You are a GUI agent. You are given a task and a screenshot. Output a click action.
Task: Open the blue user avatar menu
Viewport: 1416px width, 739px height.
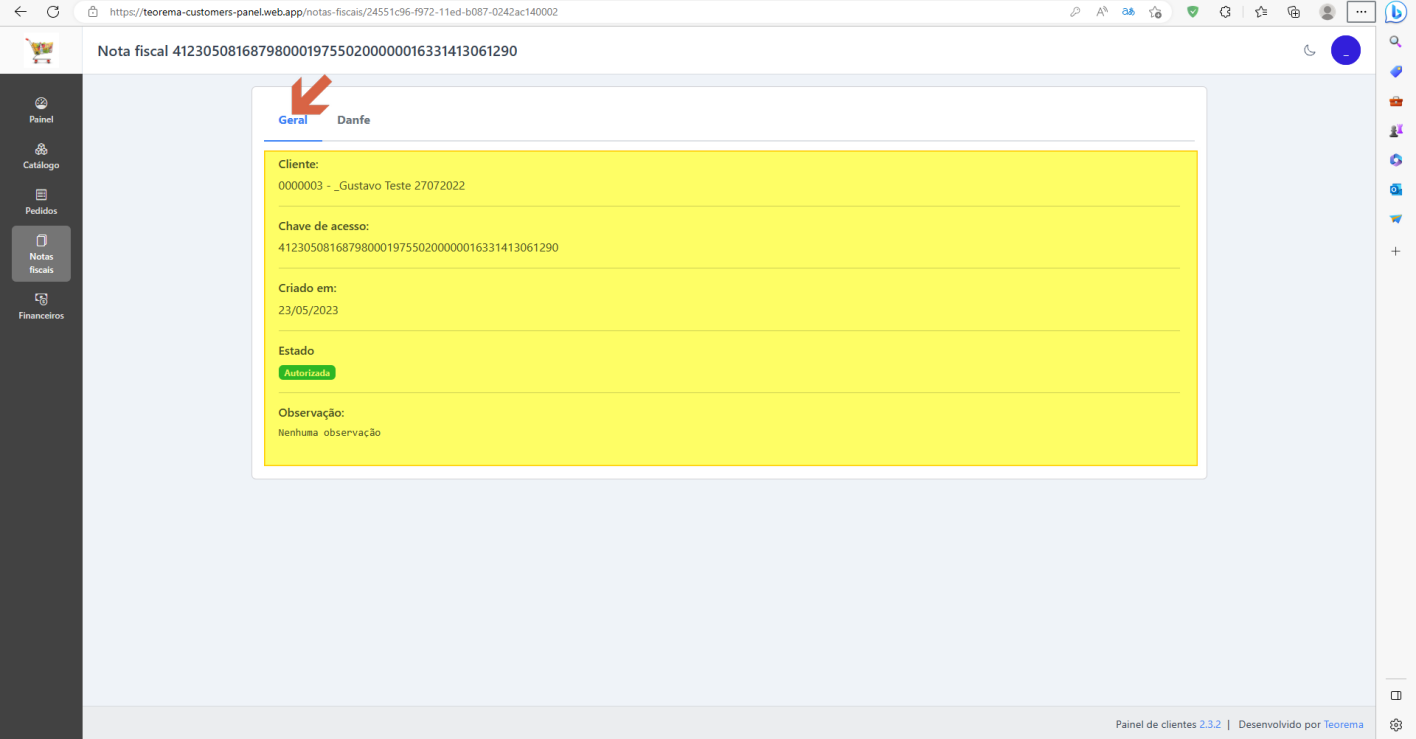[1345, 51]
